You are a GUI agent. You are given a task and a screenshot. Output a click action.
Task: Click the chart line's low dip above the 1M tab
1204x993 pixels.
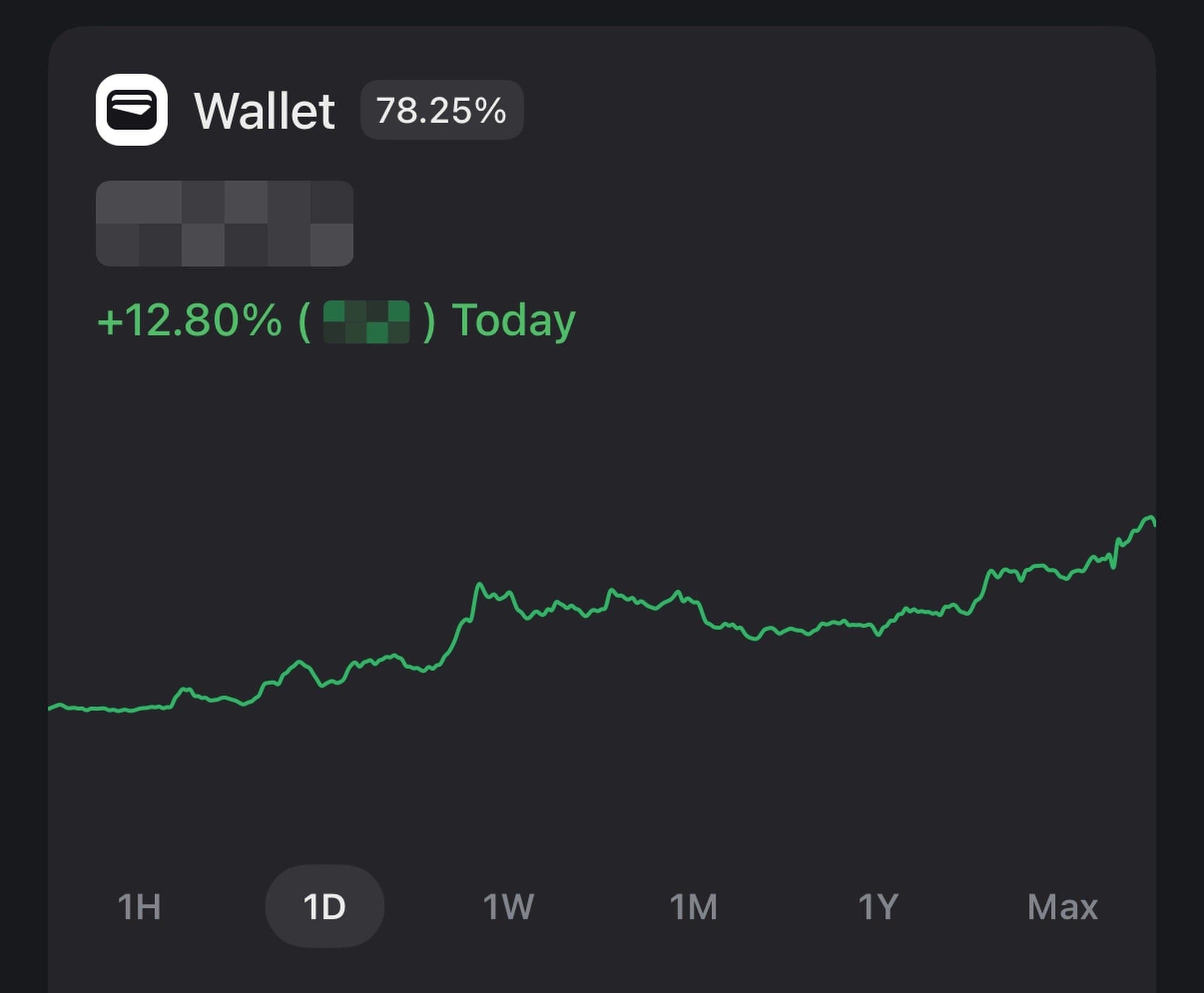tap(754, 638)
